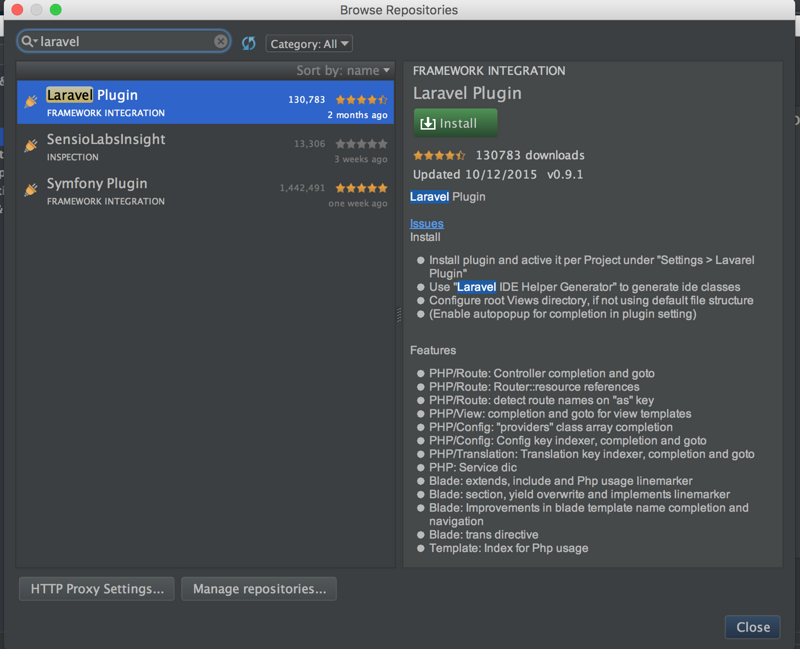Click the Laravel Plugin star rating in list
The width and height of the screenshot is (800, 649).
coord(361,99)
